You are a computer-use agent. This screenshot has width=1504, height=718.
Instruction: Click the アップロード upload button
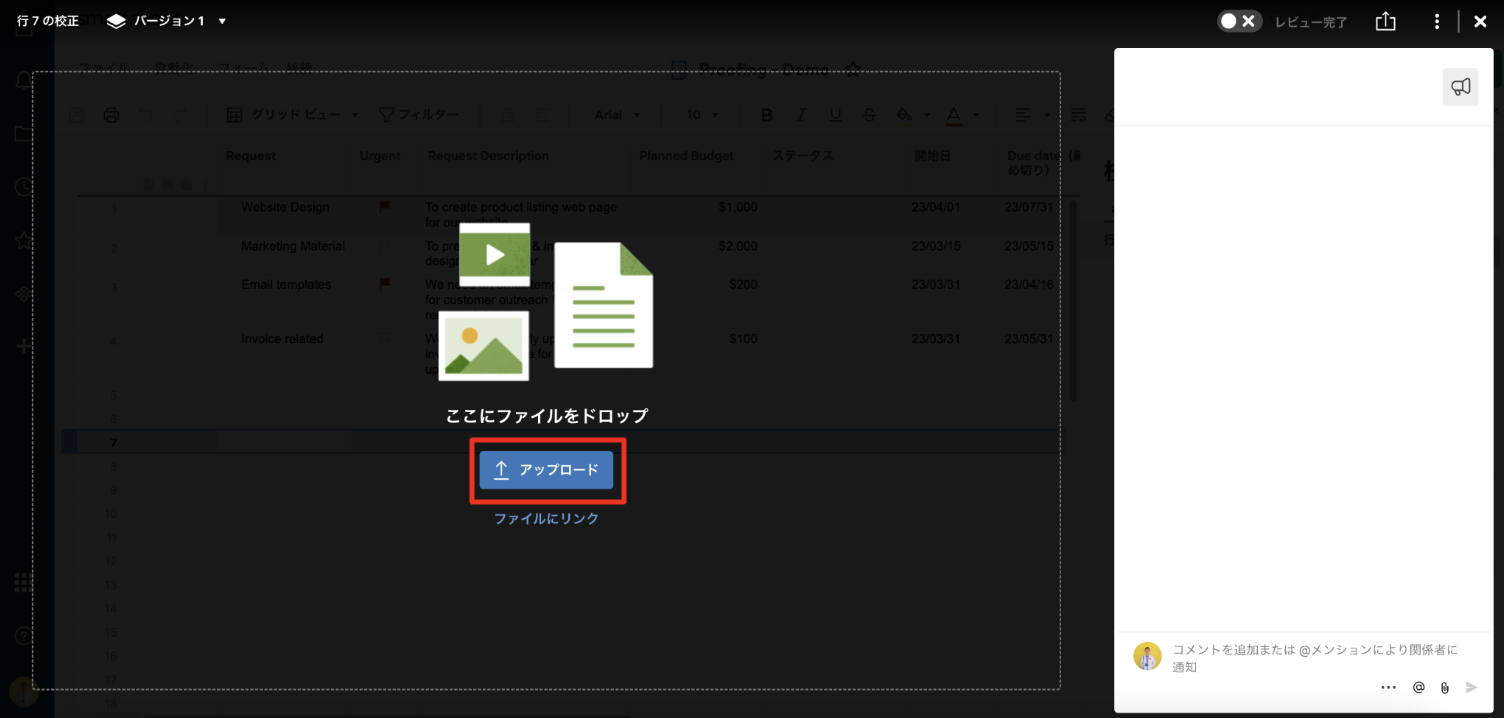(x=546, y=470)
